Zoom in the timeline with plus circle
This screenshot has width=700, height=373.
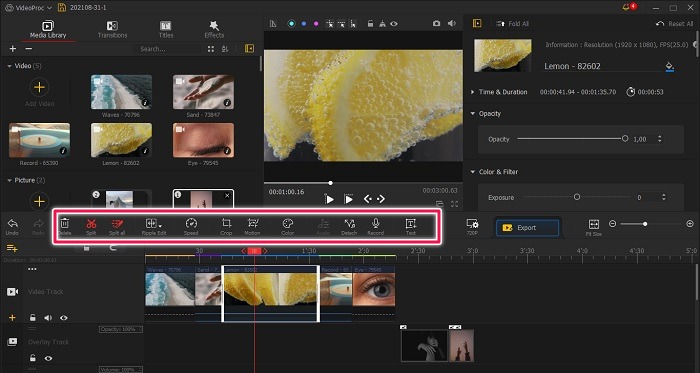coord(690,224)
